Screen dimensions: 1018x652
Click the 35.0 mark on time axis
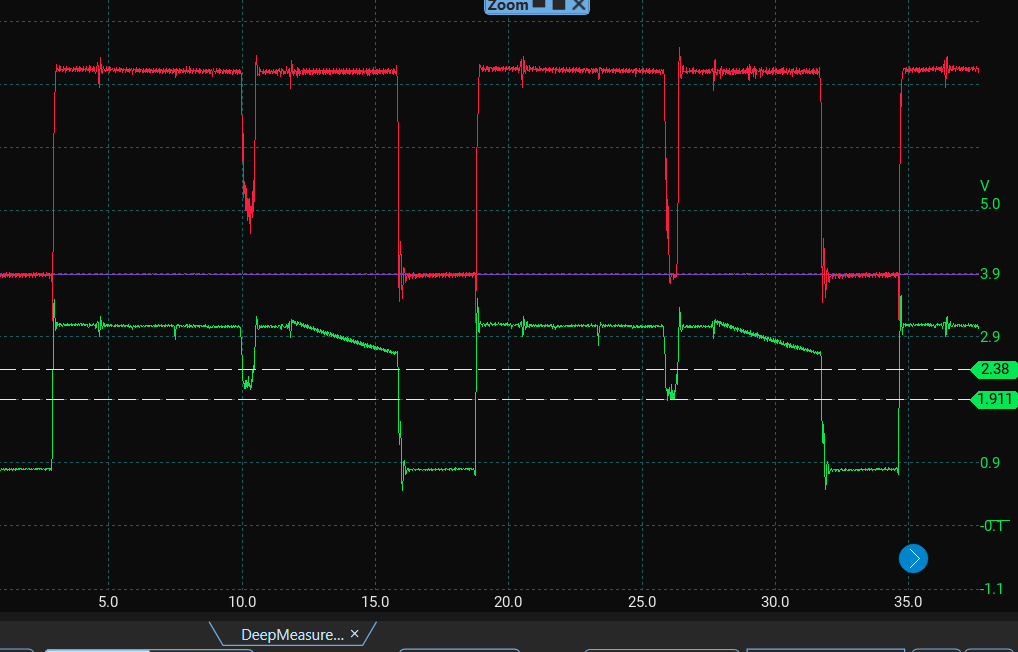tap(908, 602)
